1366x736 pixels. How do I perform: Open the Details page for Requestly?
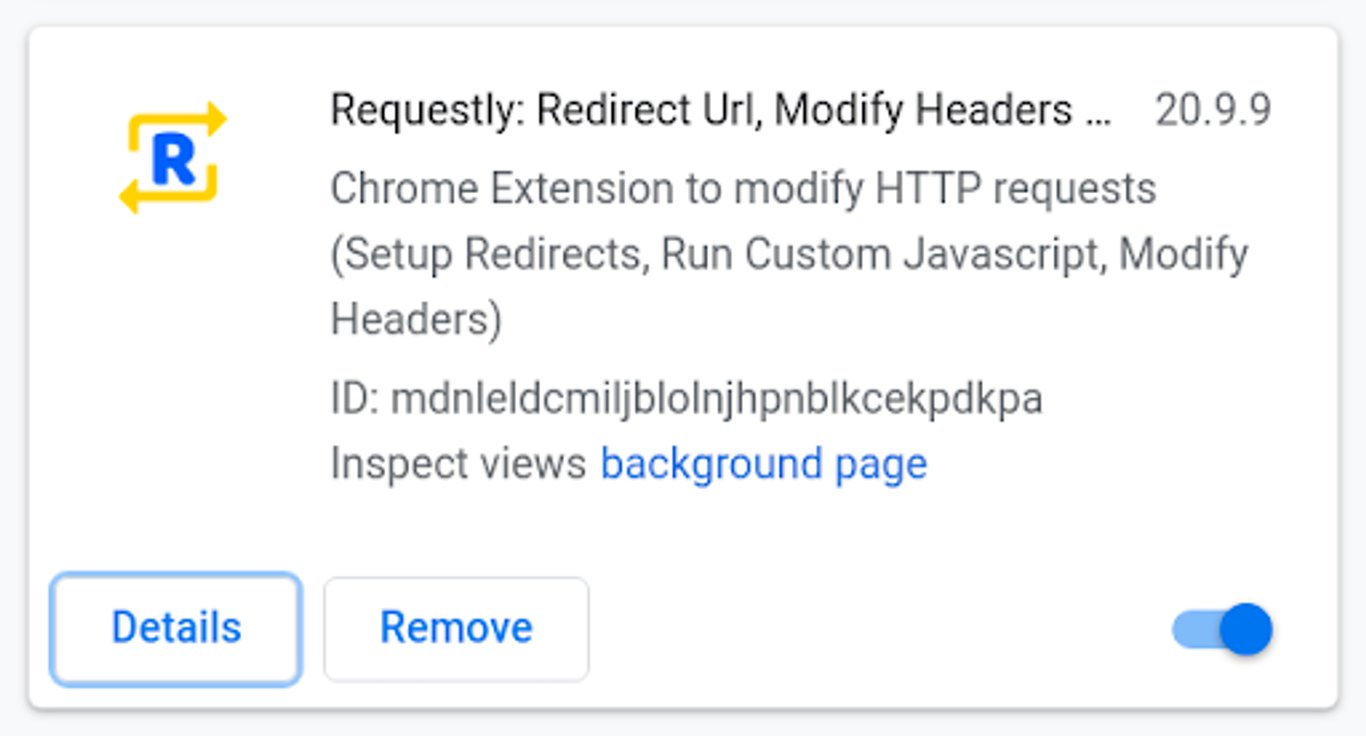click(176, 628)
